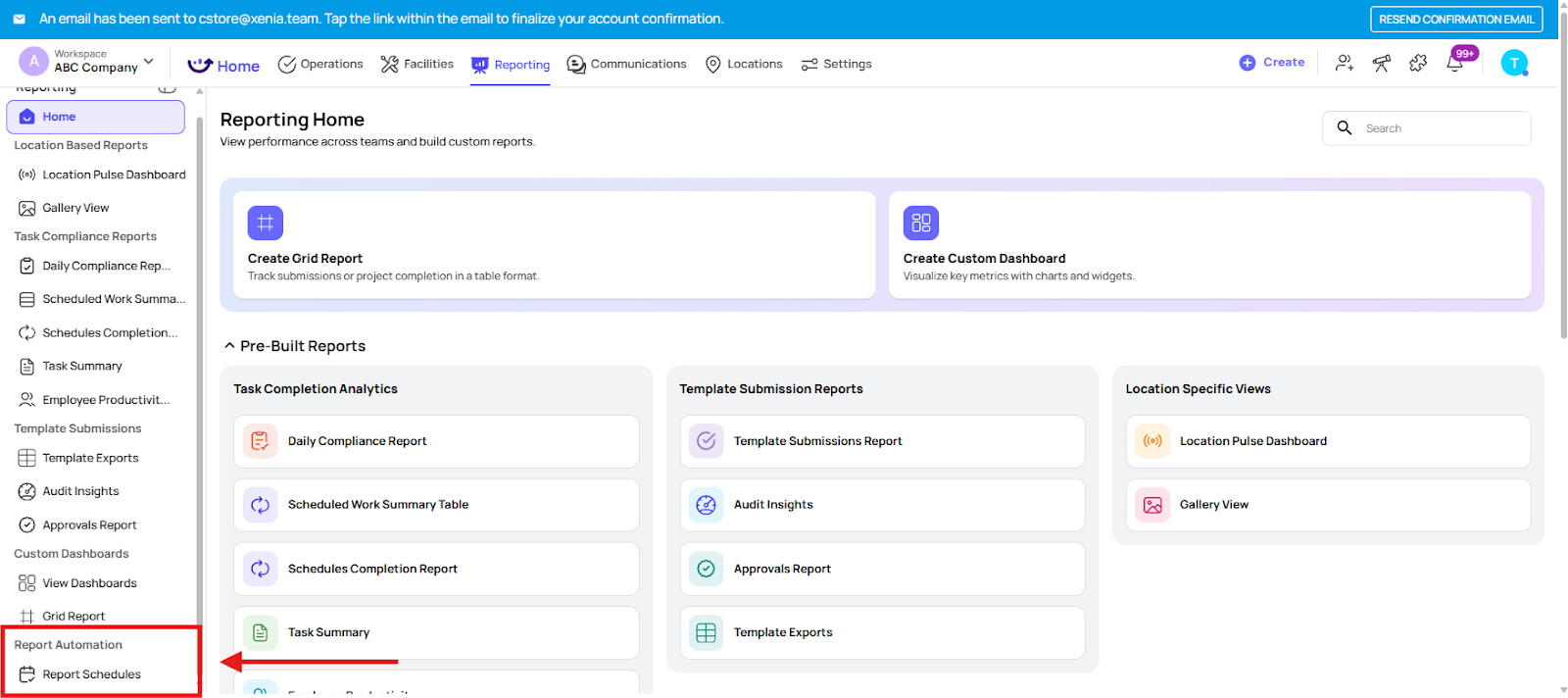
Task: Click the invite user icon
Action: pyautogui.click(x=1345, y=64)
